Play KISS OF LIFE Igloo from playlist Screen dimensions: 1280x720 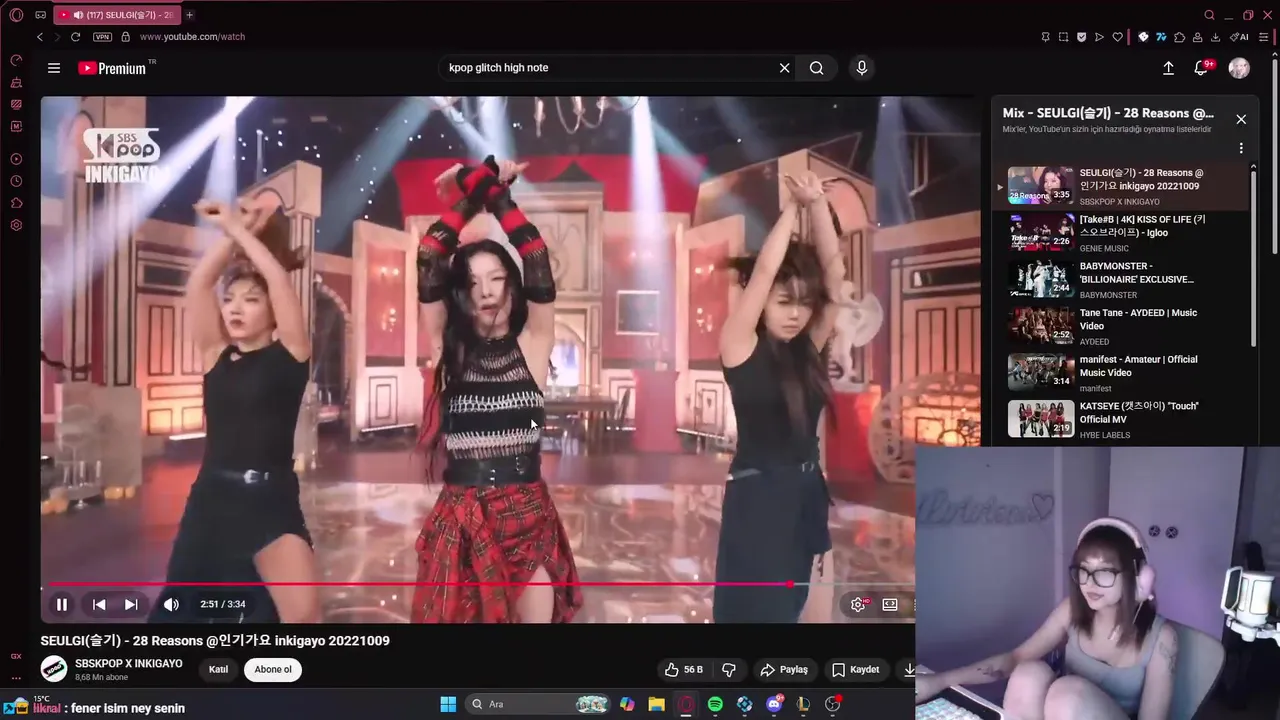coord(1120,233)
